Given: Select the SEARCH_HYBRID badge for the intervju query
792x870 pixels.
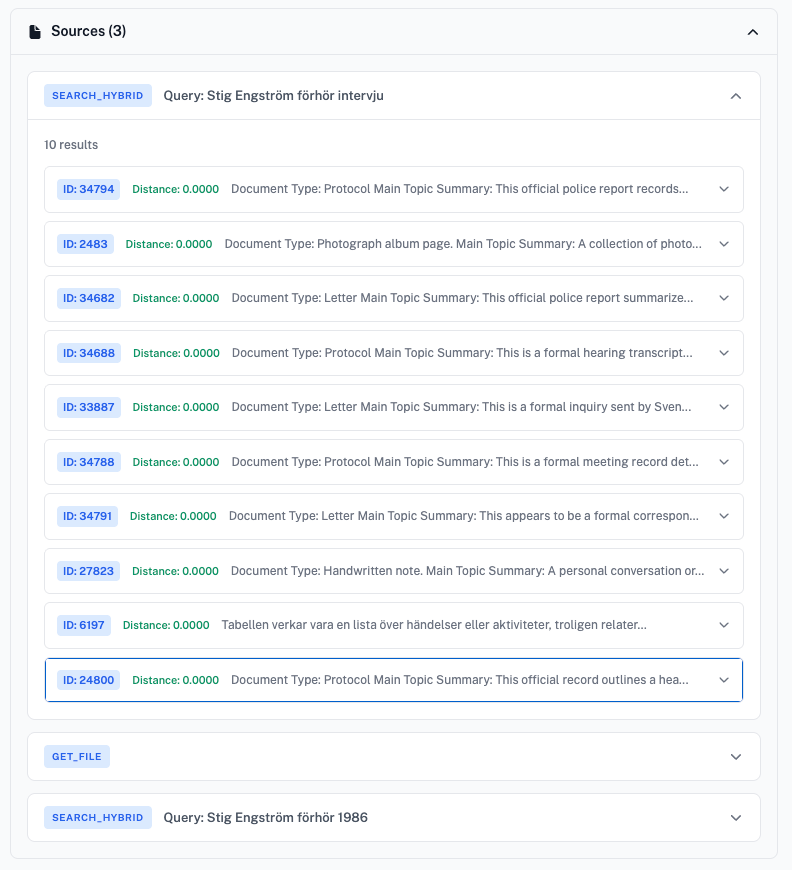Looking at the screenshot, I should pos(96,95).
